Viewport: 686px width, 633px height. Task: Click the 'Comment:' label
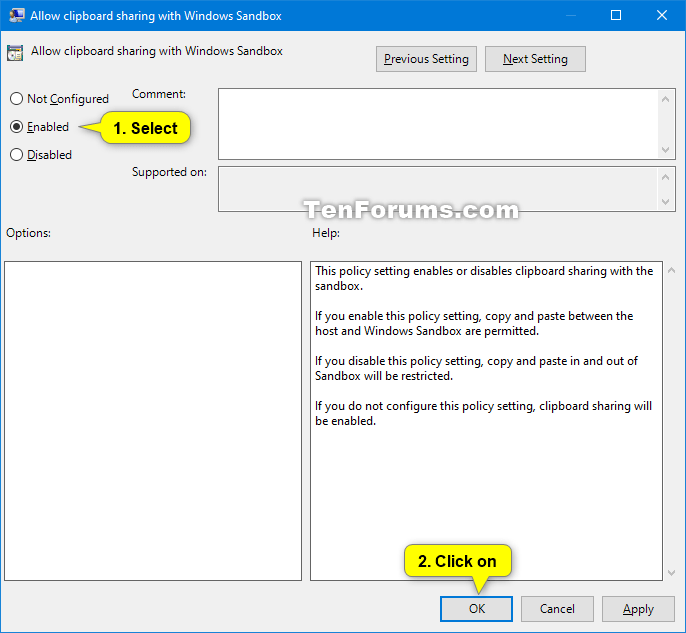tap(159, 94)
